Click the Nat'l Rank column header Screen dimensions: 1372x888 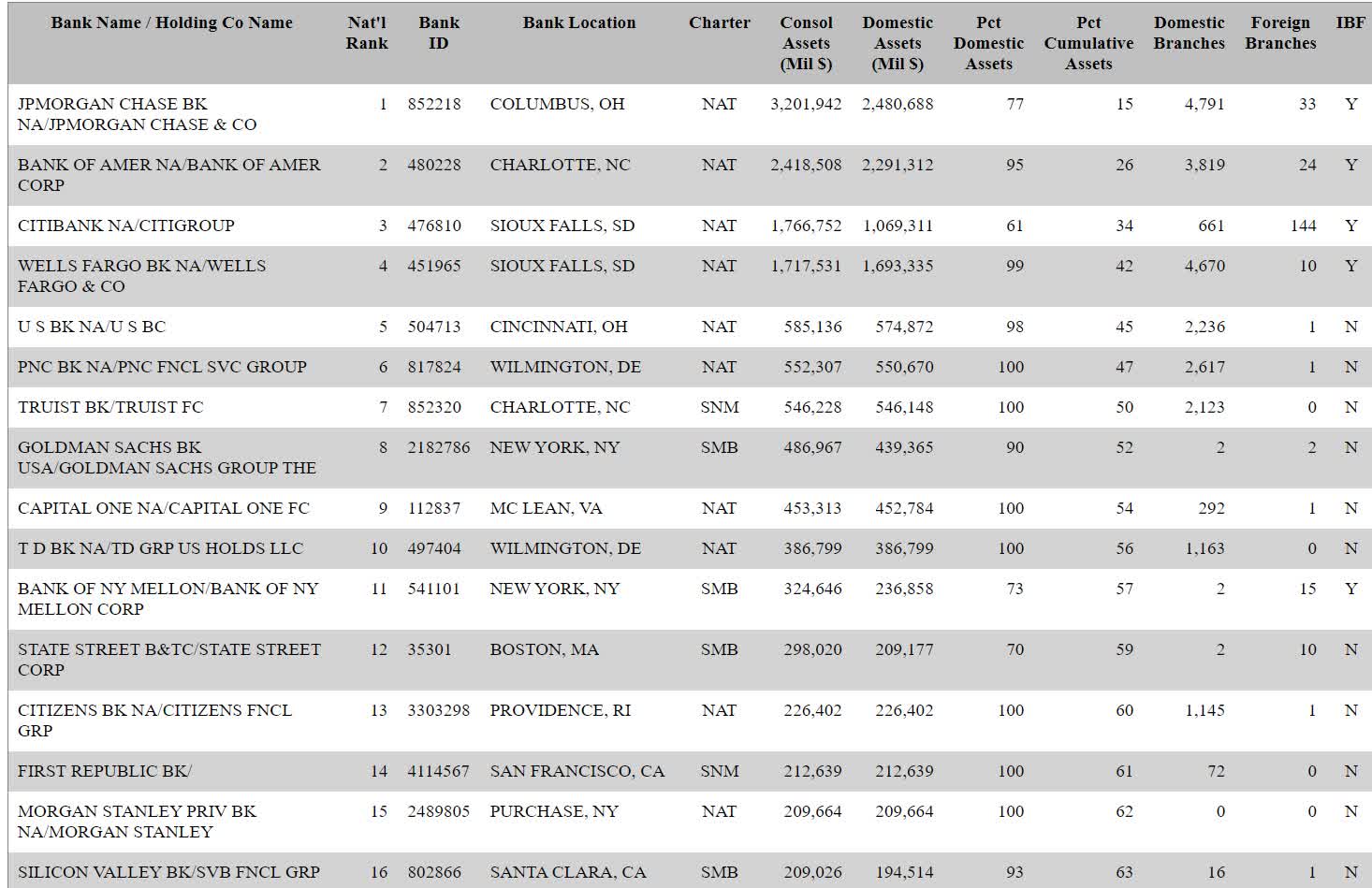[x=367, y=33]
